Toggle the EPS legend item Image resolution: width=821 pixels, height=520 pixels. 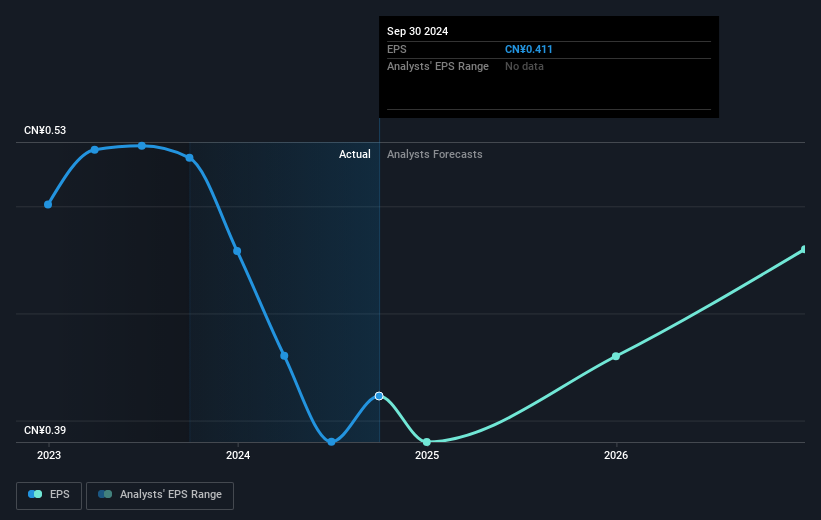pyautogui.click(x=49, y=495)
